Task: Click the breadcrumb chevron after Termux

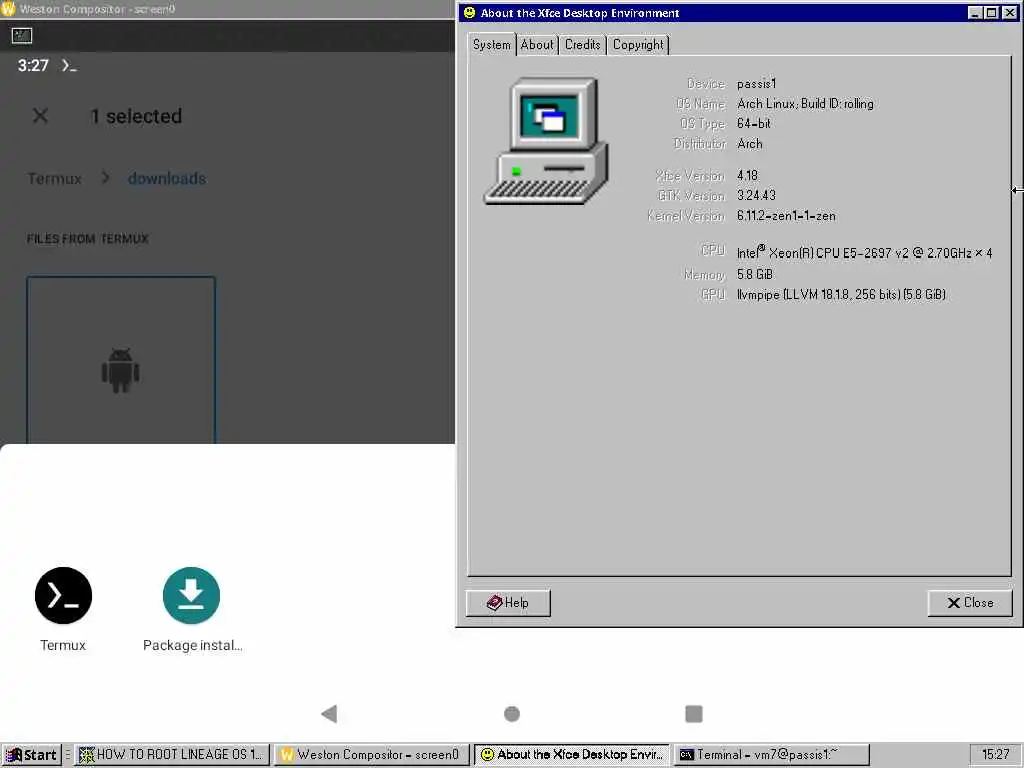Action: click(105, 178)
